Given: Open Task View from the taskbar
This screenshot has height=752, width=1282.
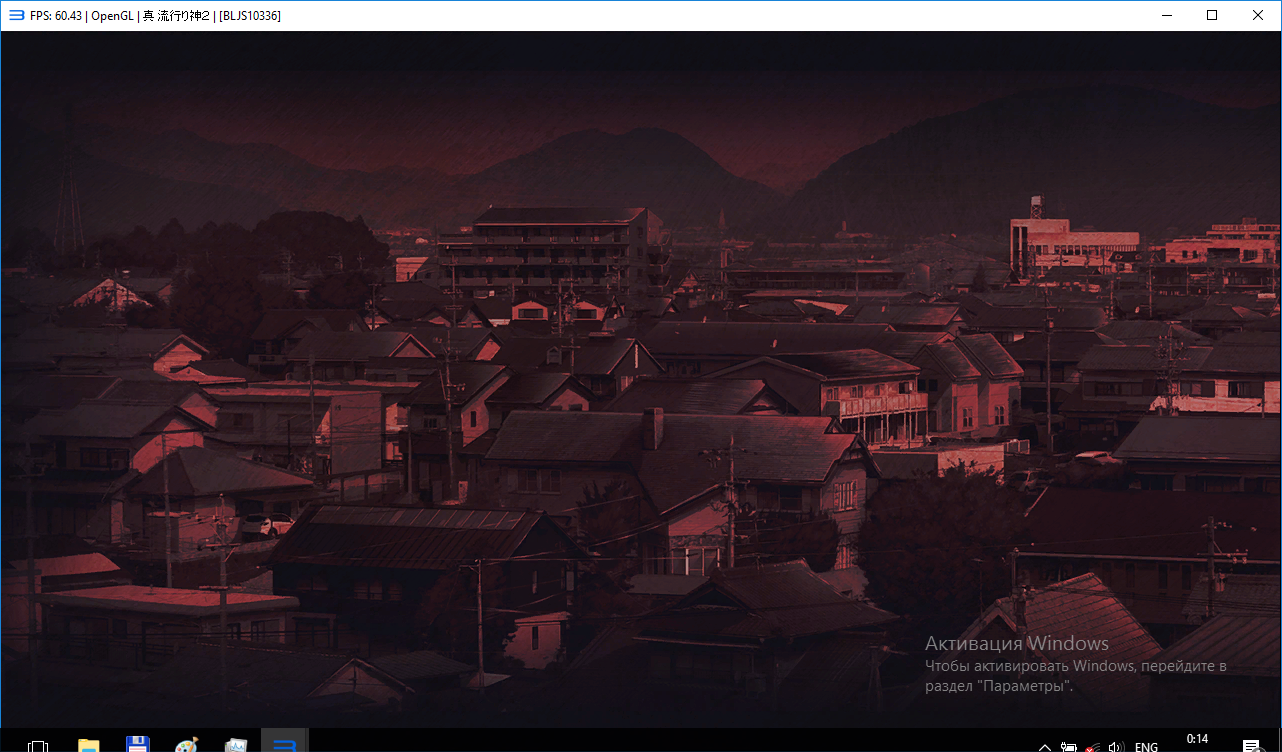Looking at the screenshot, I should [x=38, y=744].
